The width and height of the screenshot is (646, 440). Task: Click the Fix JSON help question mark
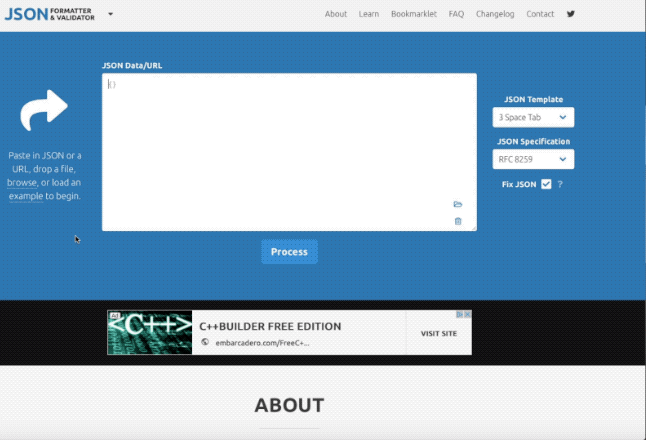tap(560, 184)
